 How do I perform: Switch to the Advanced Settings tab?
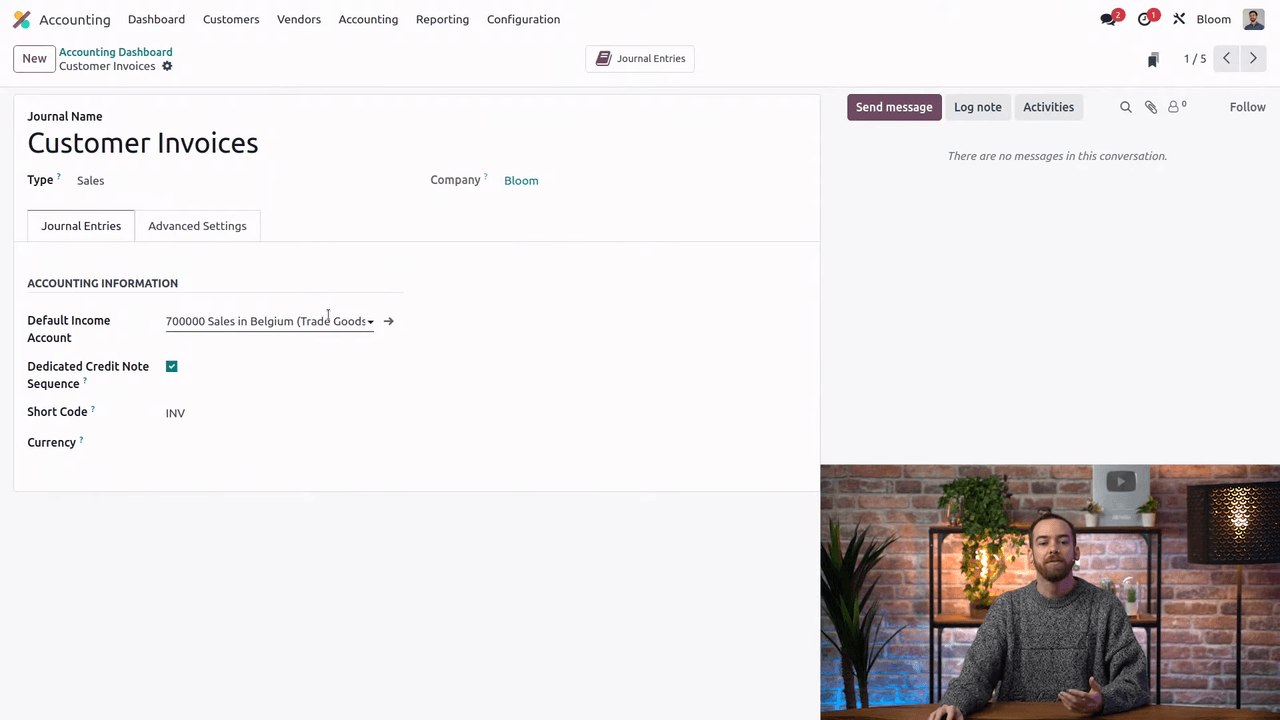pyautogui.click(x=197, y=226)
